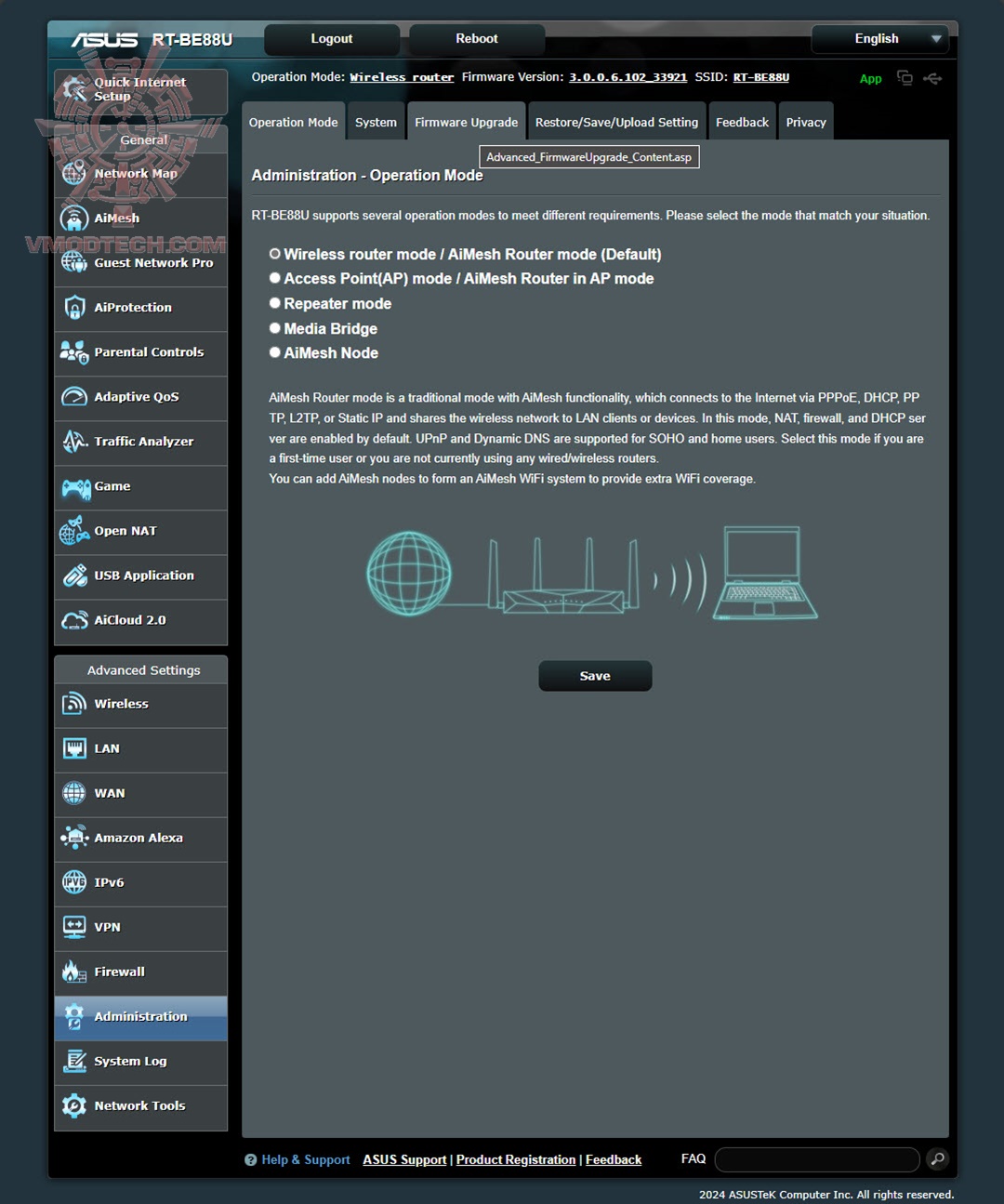Screen dimensions: 1004x1204
Task: Click the Help & Support question mark icon
Action: (x=250, y=1159)
